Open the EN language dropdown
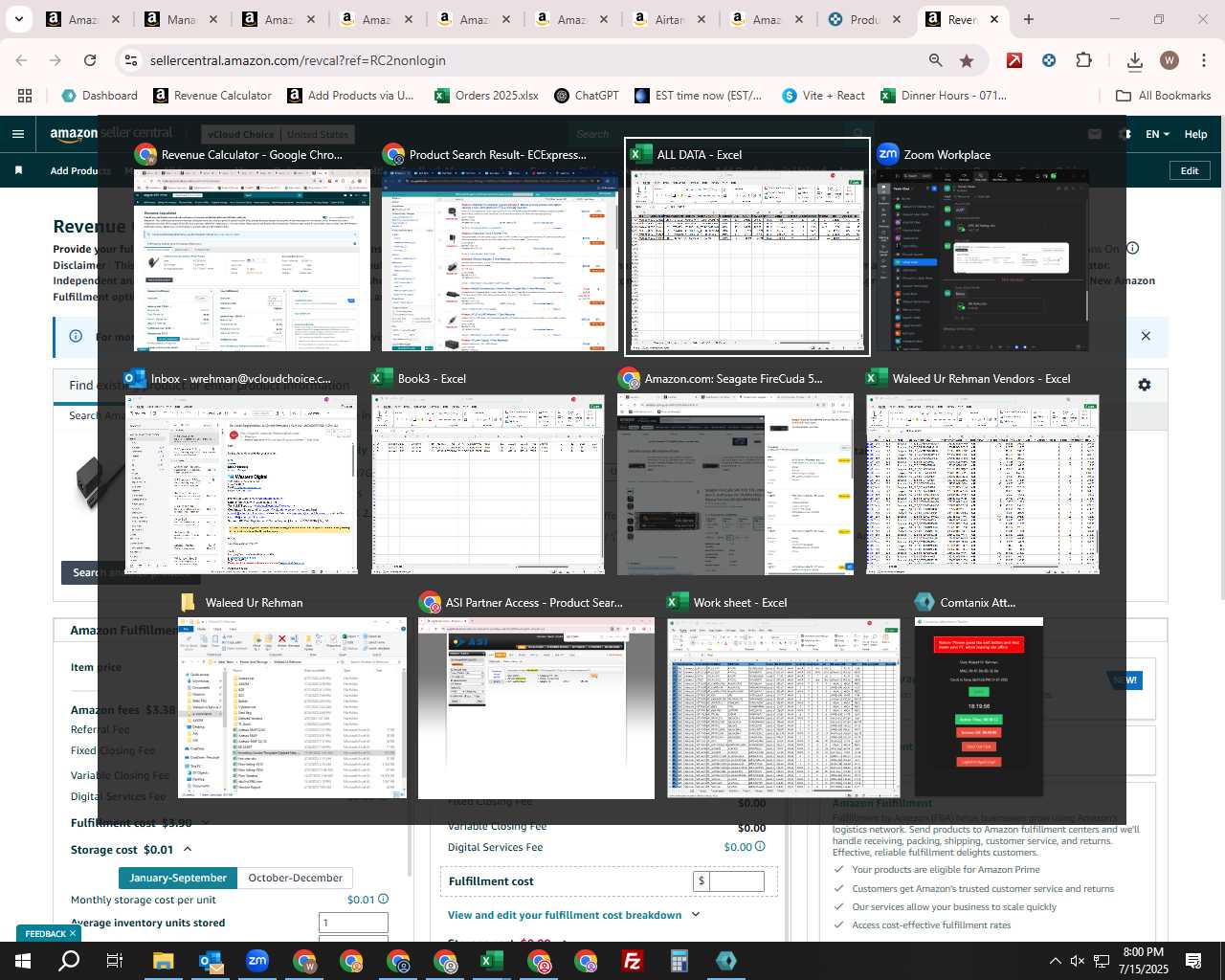The height and width of the screenshot is (980, 1225). [1157, 134]
